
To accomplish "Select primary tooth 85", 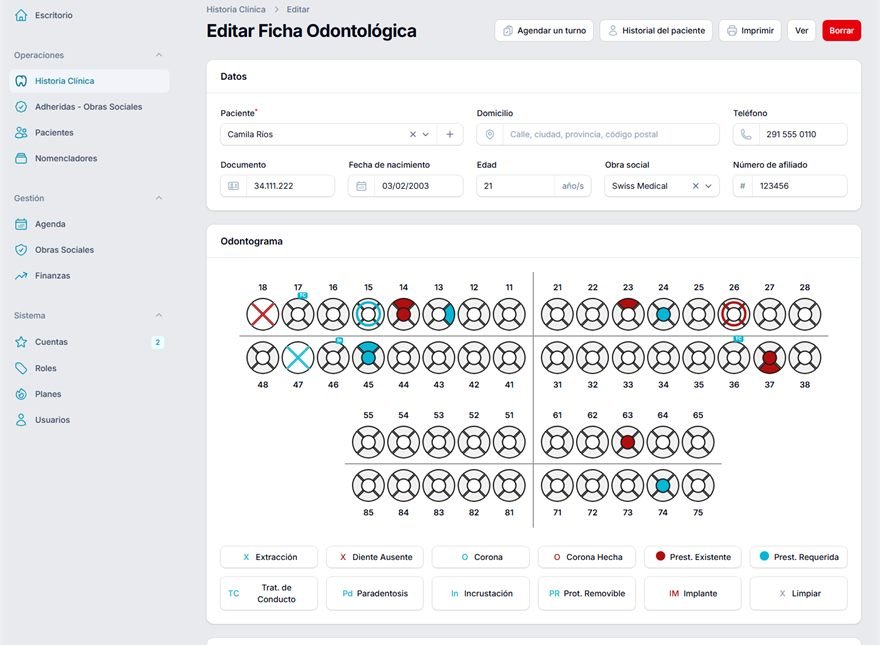I will click(x=368, y=486).
